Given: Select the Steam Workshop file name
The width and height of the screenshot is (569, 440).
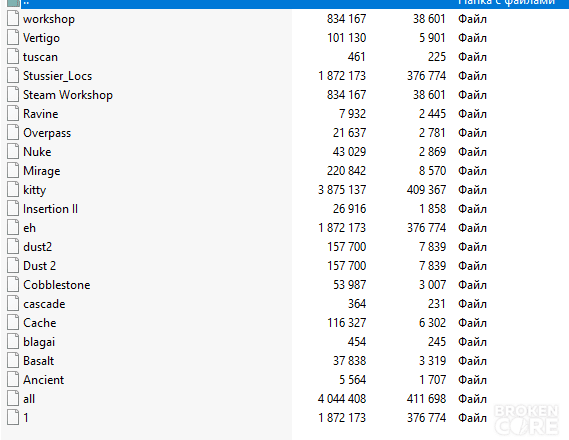Looking at the screenshot, I should 68,95.
